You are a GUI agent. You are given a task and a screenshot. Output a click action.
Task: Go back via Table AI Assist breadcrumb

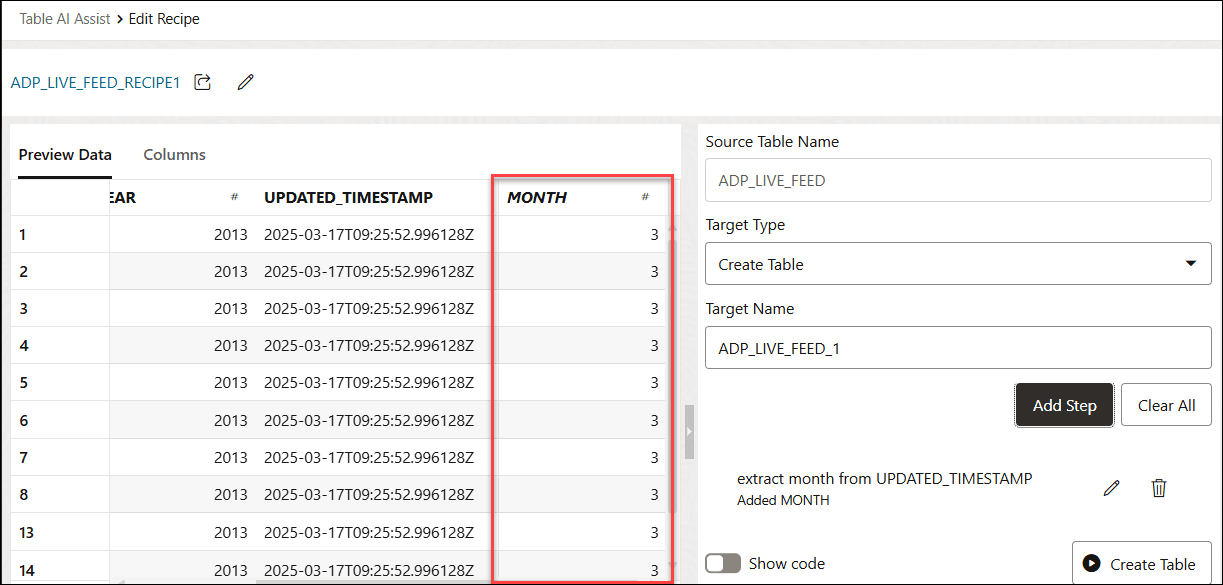pyautogui.click(x=65, y=19)
